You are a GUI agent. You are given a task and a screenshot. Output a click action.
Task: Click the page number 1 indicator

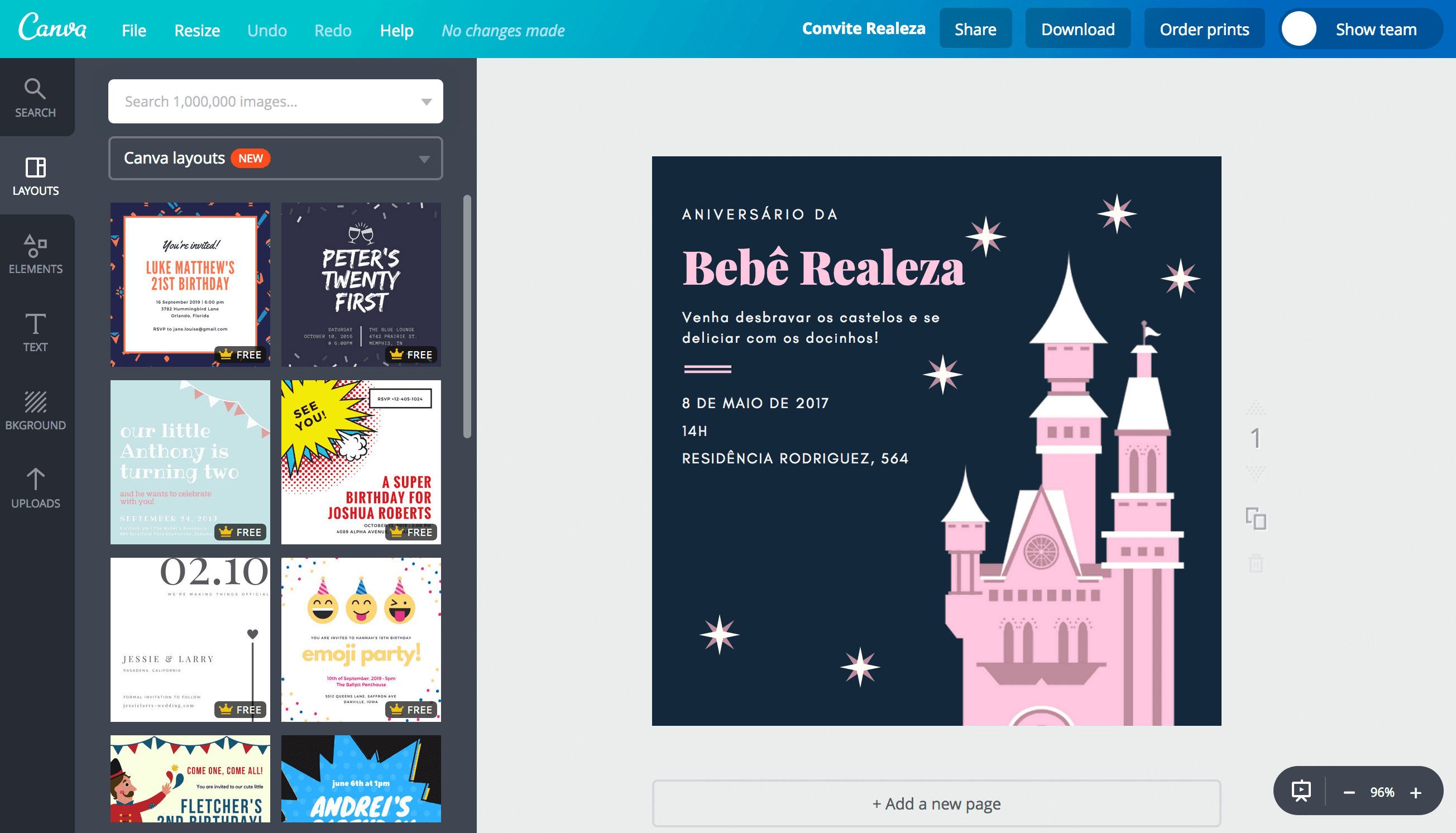1256,439
